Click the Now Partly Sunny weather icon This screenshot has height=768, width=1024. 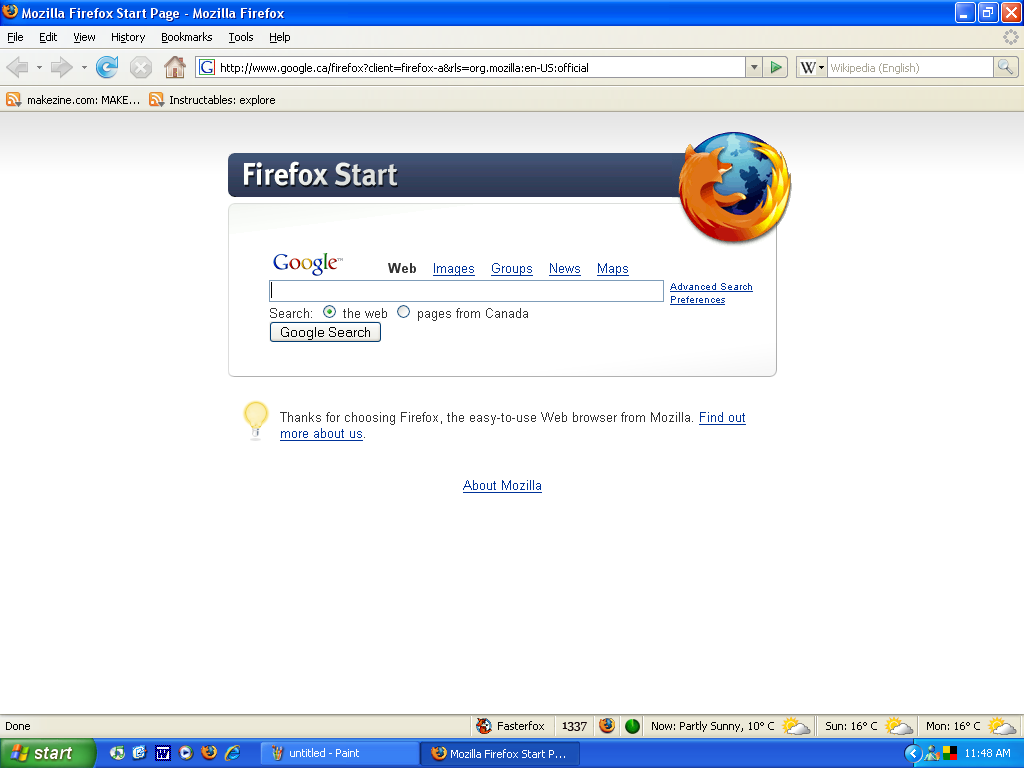796,726
